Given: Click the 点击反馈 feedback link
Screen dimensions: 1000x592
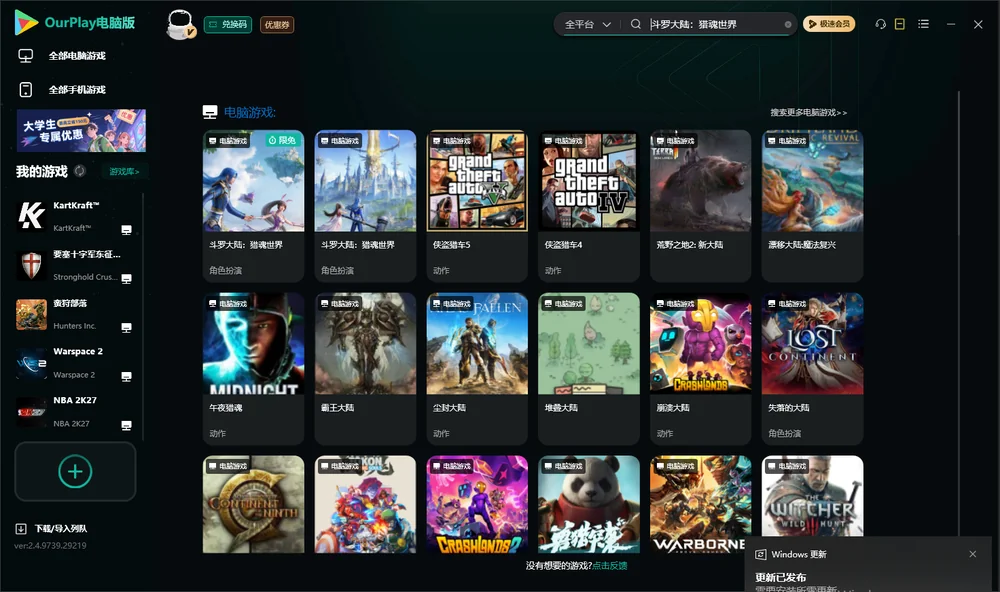Looking at the screenshot, I should [x=610, y=565].
